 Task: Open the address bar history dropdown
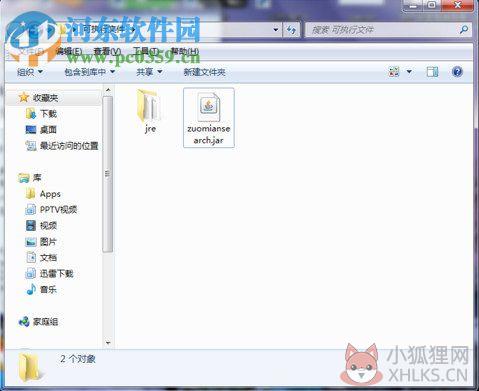[276, 30]
